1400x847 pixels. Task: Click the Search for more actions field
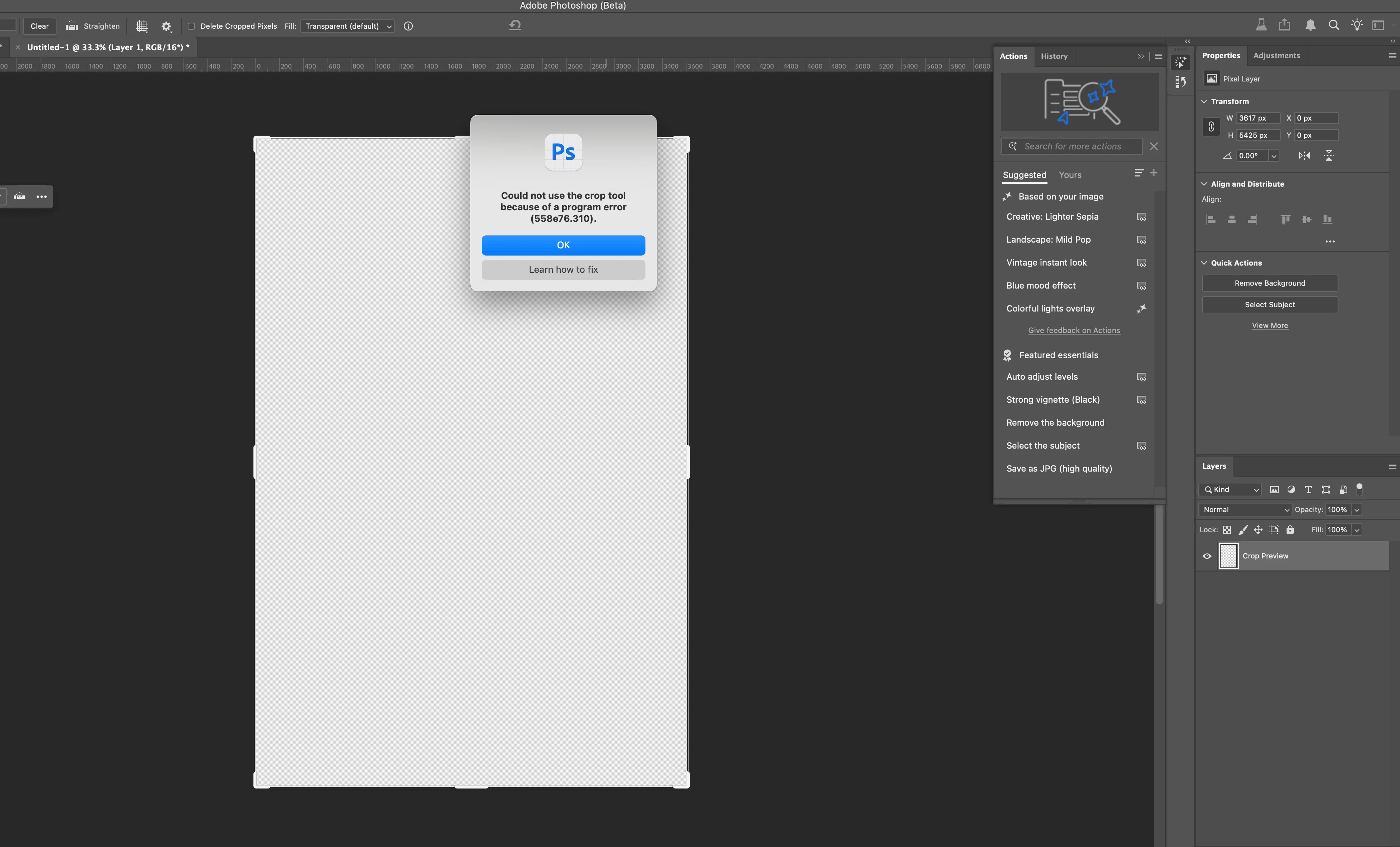point(1072,146)
